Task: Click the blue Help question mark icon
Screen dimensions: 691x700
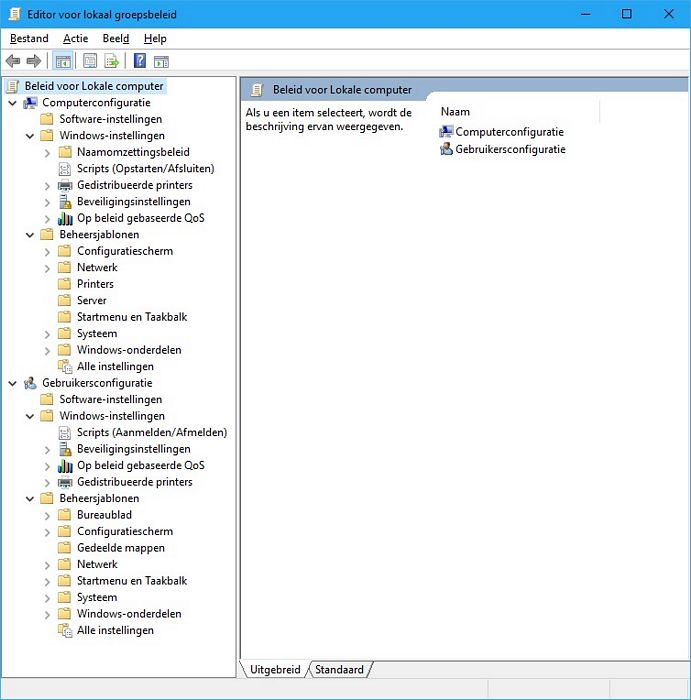Action: pyautogui.click(x=140, y=61)
